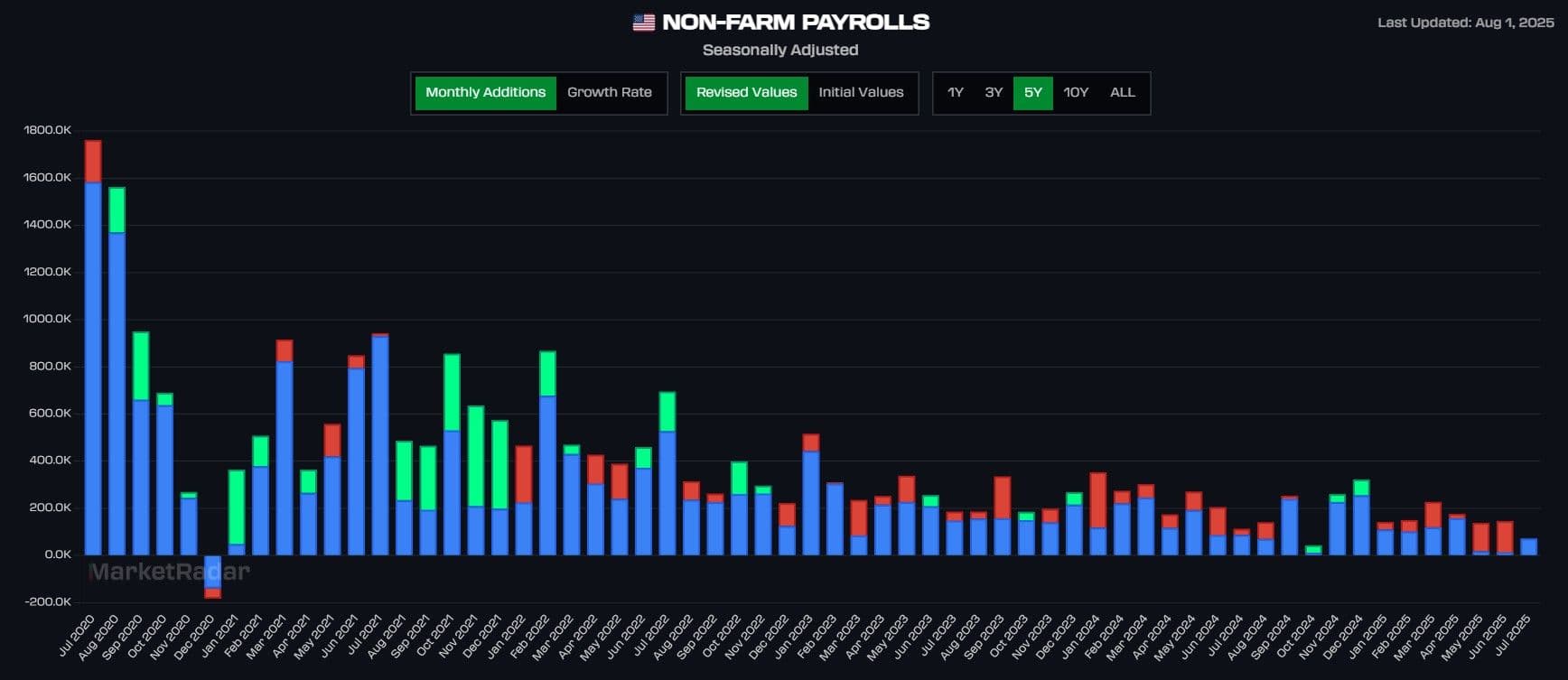This screenshot has width=1568, height=680.
Task: Show ALL available history
Action: point(1122,93)
